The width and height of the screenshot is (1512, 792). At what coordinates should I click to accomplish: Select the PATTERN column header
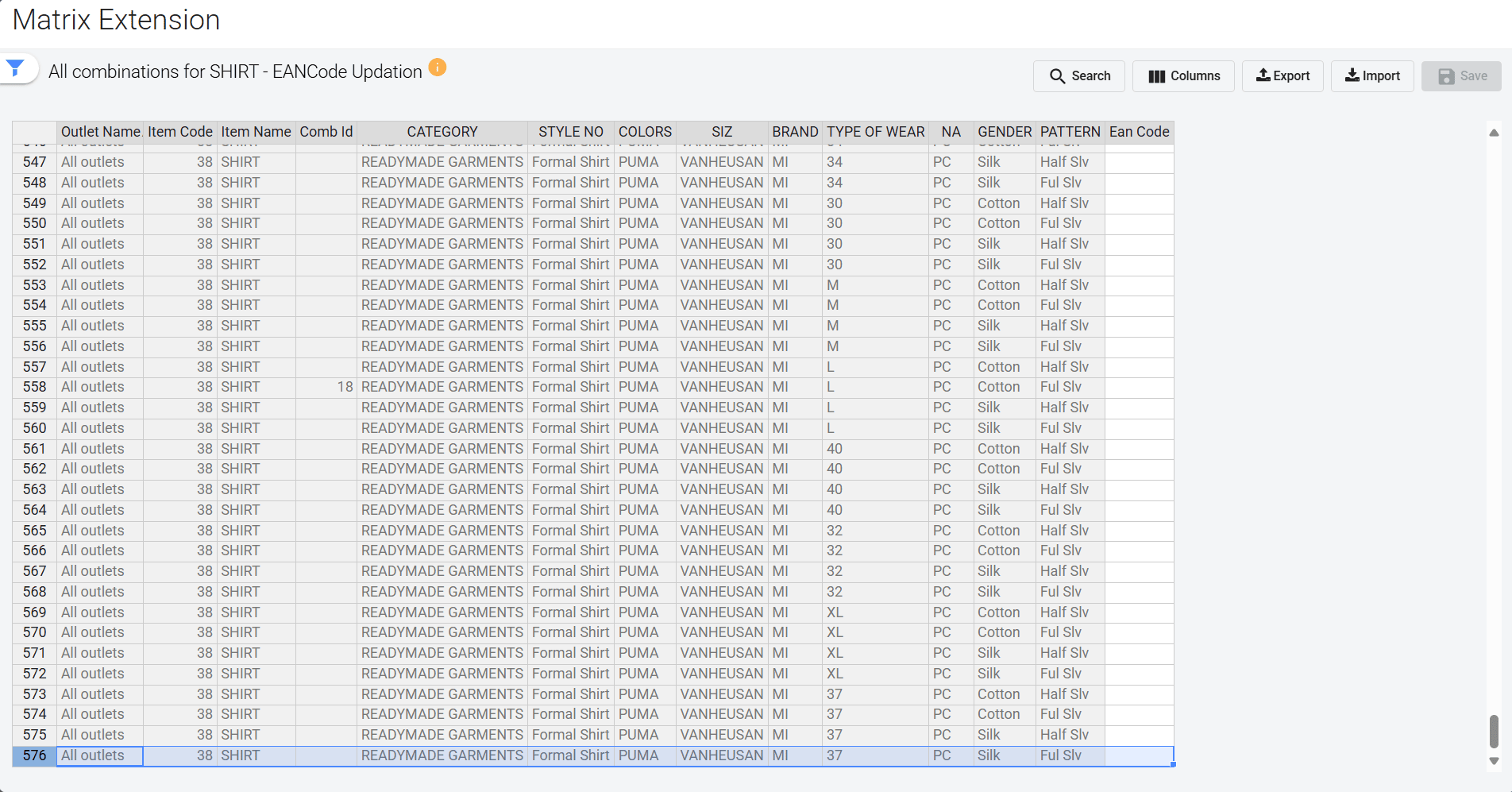click(1070, 132)
